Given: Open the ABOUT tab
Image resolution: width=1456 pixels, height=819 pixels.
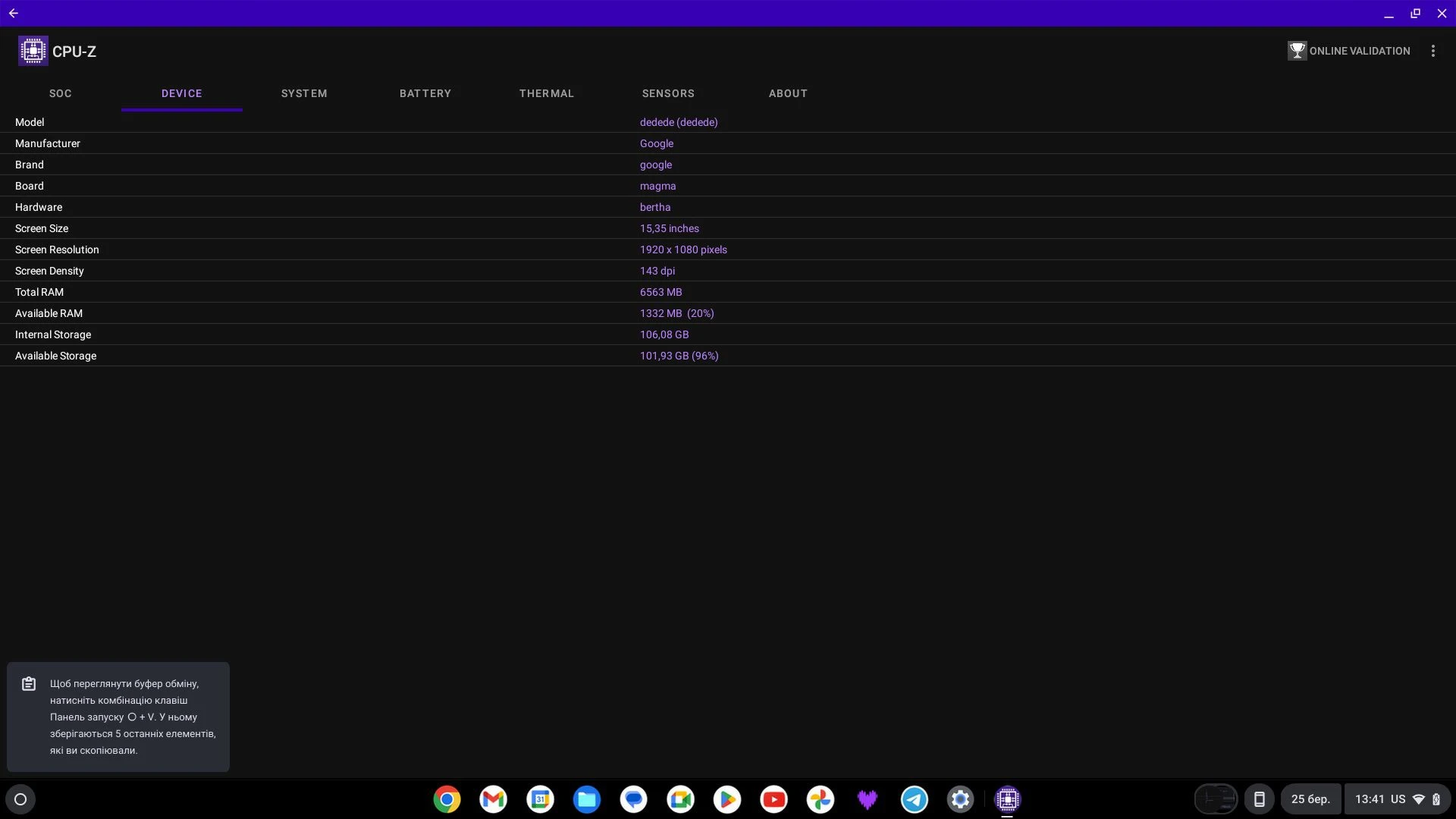Looking at the screenshot, I should [x=788, y=93].
